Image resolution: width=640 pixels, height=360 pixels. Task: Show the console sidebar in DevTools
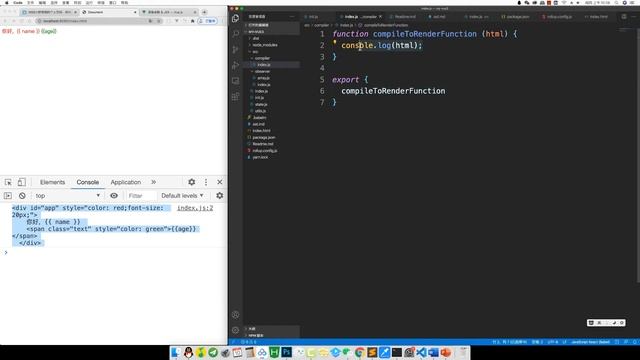(8, 196)
